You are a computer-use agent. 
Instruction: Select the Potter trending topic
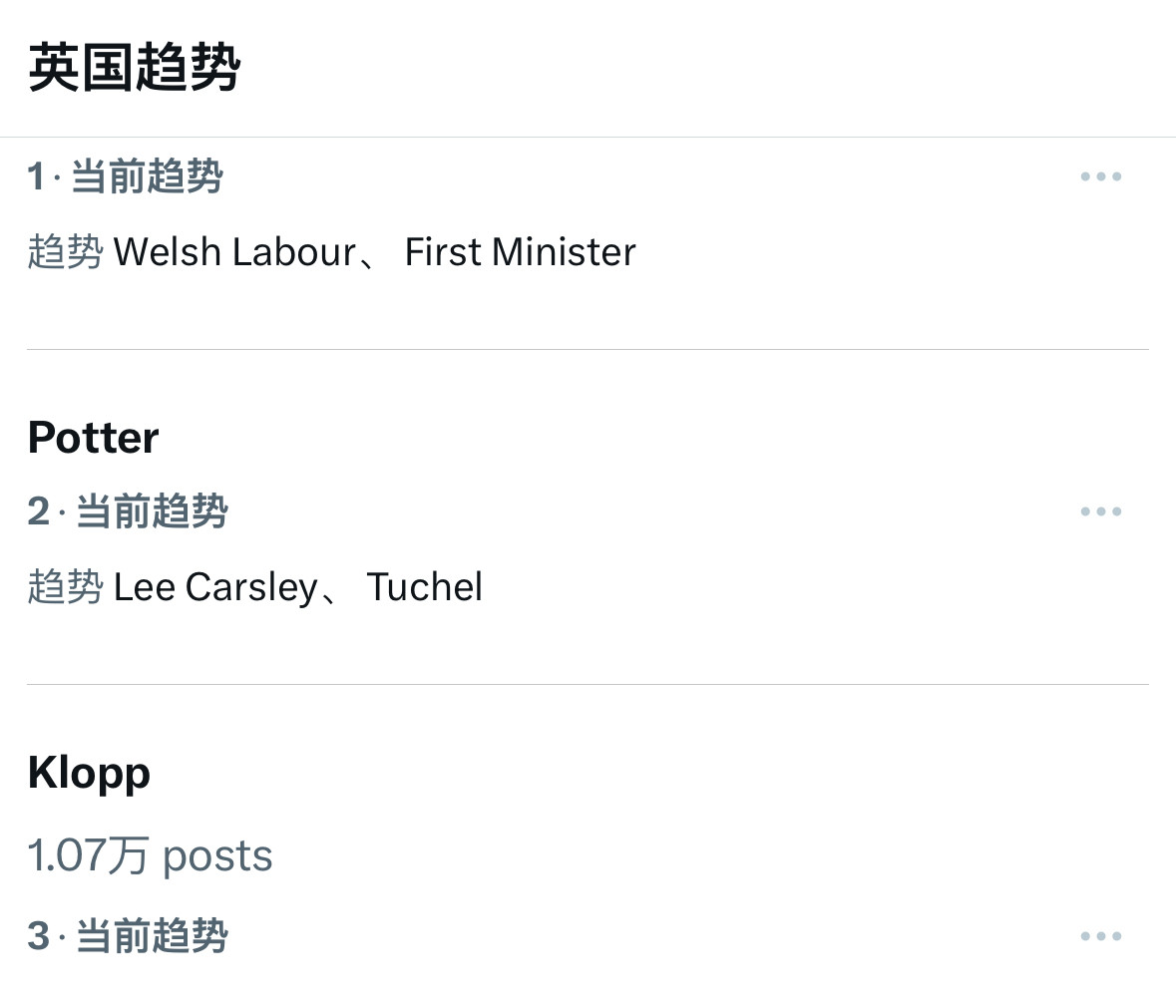(94, 438)
